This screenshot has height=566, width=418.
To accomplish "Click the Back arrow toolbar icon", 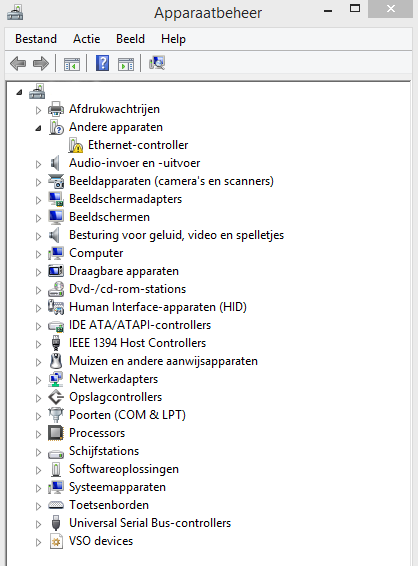I will coord(18,64).
